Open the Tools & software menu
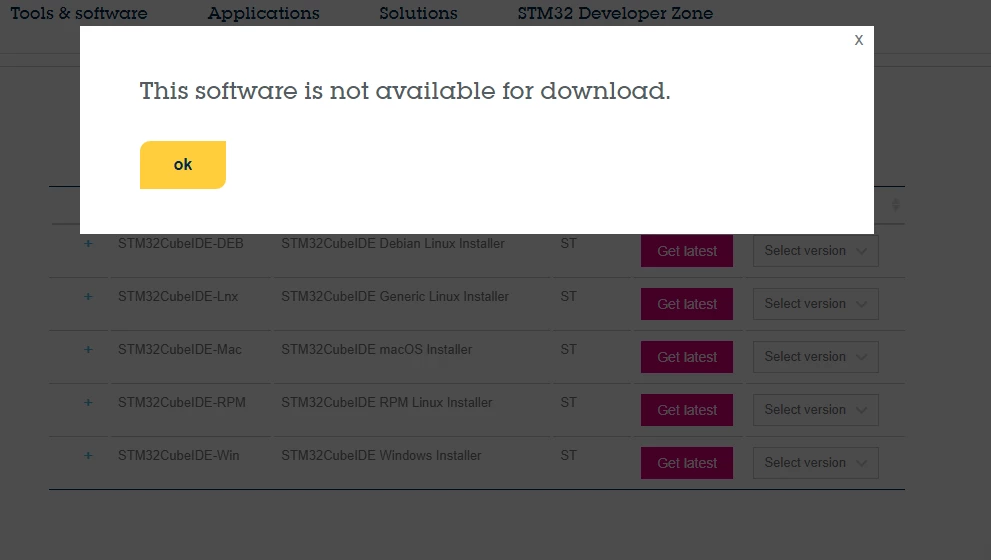 [x=79, y=13]
